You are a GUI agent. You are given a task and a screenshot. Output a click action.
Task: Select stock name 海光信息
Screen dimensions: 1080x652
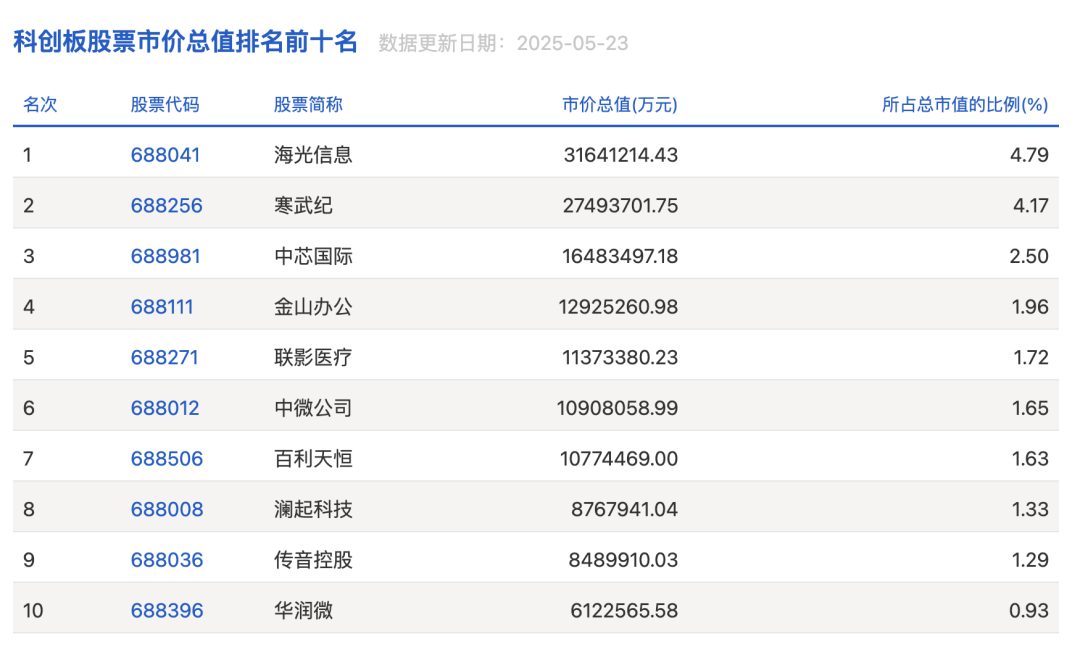313,155
